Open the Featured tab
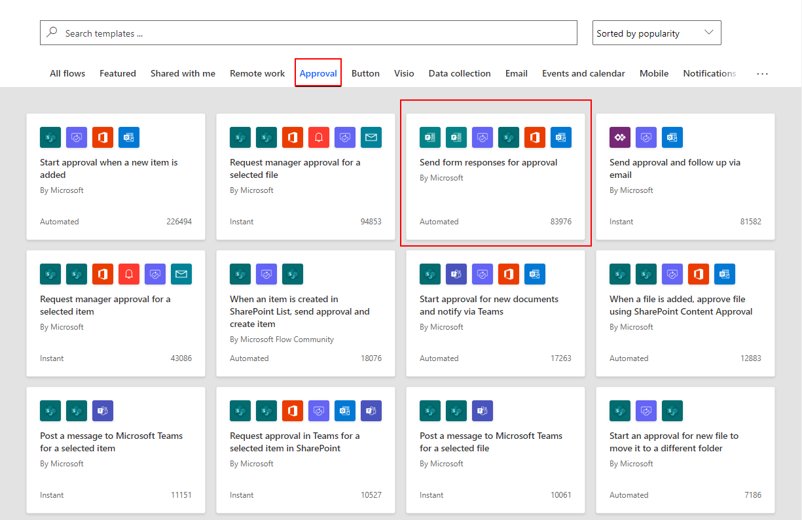 click(118, 74)
